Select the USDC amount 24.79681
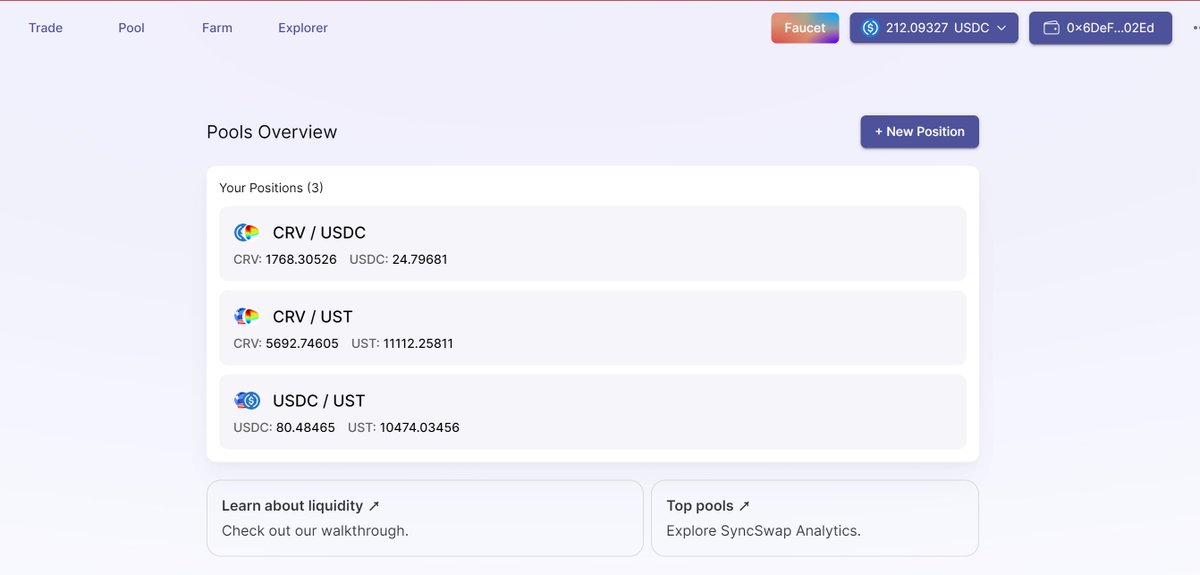Screen dimensions: 1200x575 pos(418,260)
